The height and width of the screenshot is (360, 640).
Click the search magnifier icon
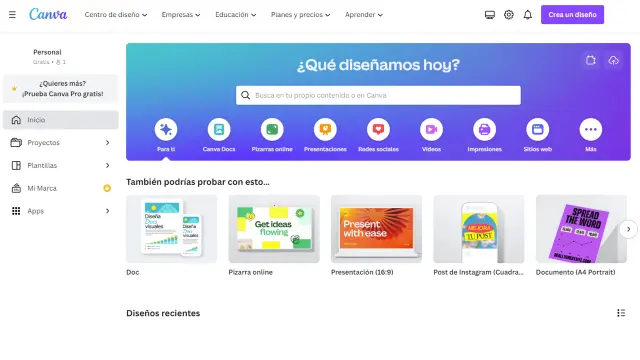click(x=245, y=95)
